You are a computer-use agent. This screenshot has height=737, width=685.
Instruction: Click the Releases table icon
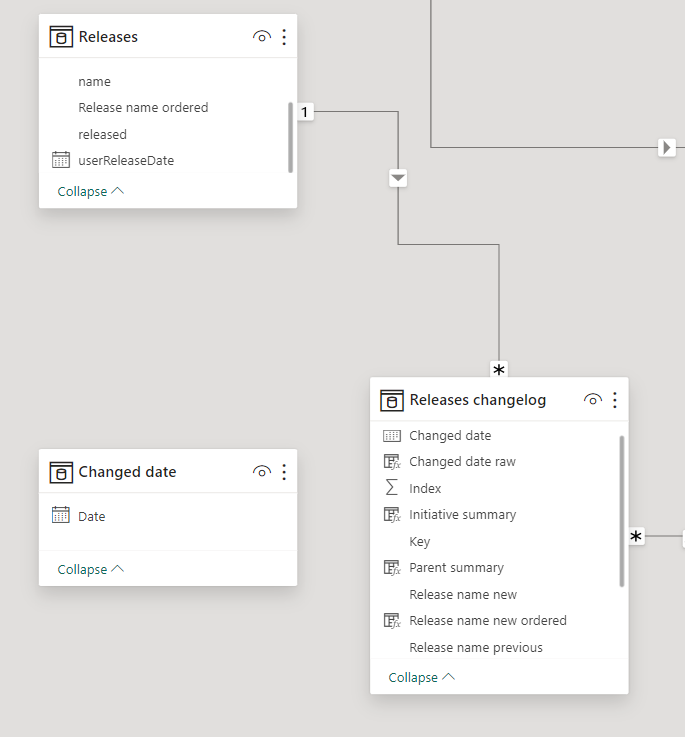point(61,37)
